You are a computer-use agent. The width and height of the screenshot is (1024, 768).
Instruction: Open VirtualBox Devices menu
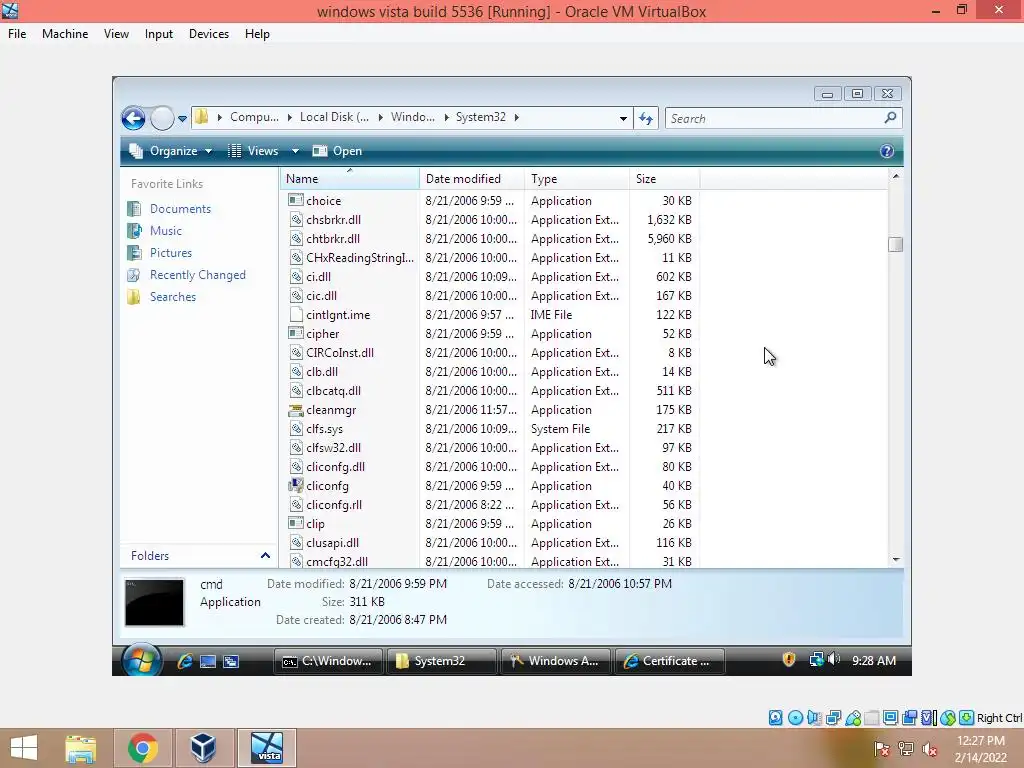pyautogui.click(x=208, y=34)
